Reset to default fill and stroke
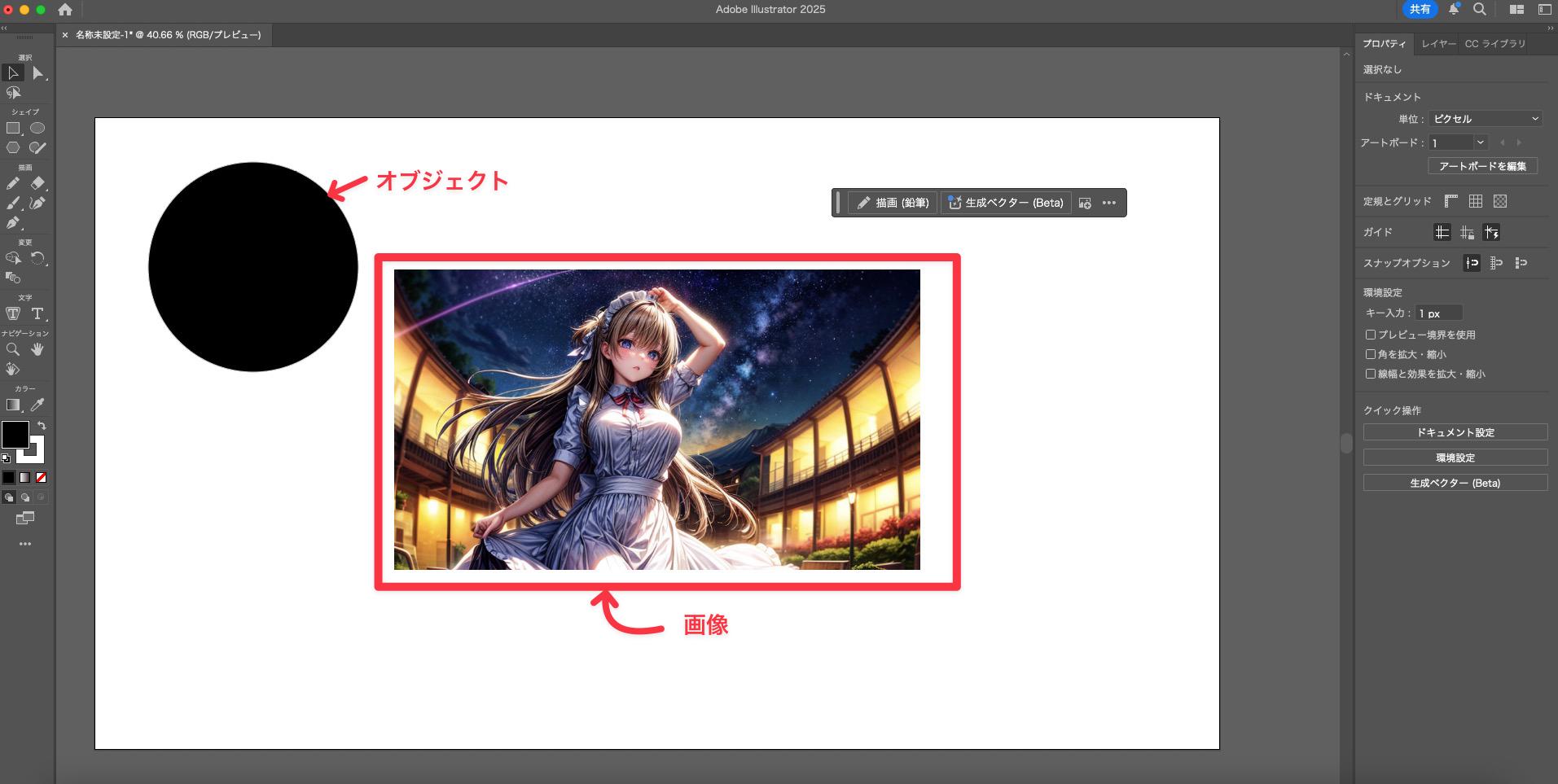 pos(6,458)
